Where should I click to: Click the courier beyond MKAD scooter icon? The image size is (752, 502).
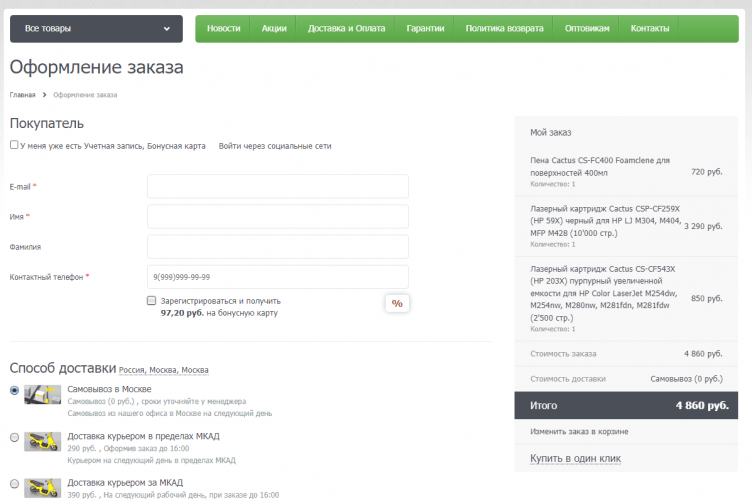[43, 486]
